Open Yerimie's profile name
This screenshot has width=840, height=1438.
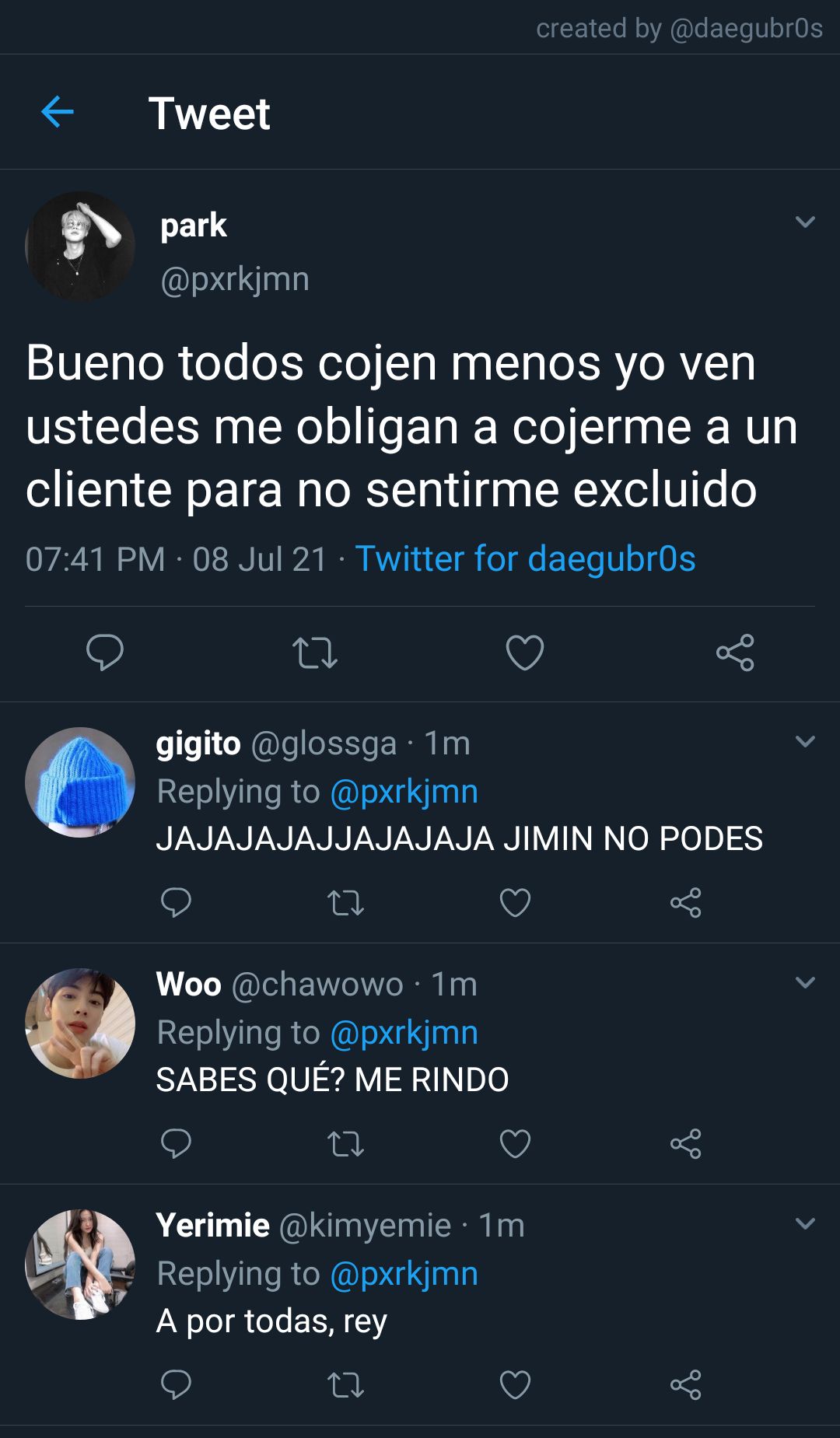click(x=212, y=1225)
